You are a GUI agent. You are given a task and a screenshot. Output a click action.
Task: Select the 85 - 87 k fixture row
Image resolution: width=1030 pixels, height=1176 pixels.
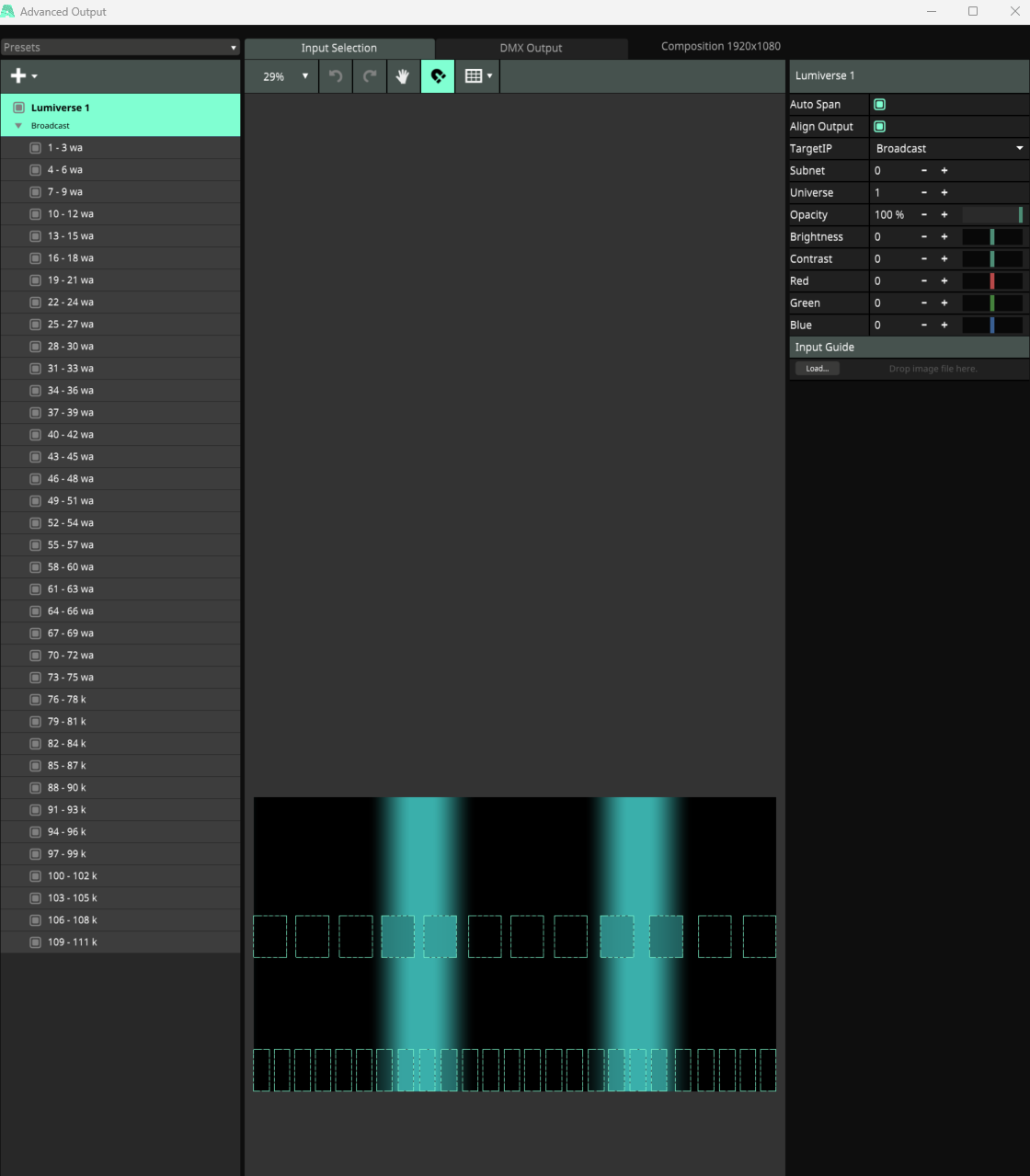(120, 766)
